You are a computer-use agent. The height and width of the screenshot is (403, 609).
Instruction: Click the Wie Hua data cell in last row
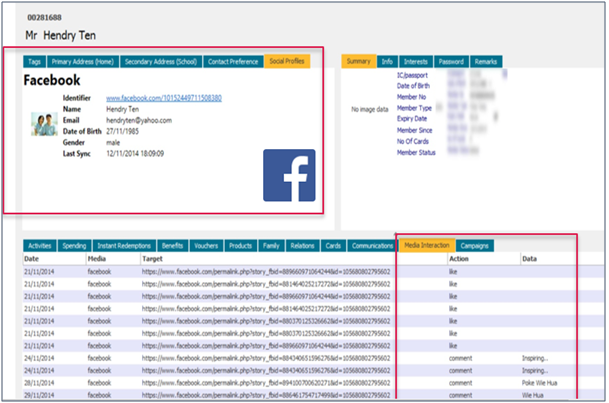pyautogui.click(x=532, y=395)
